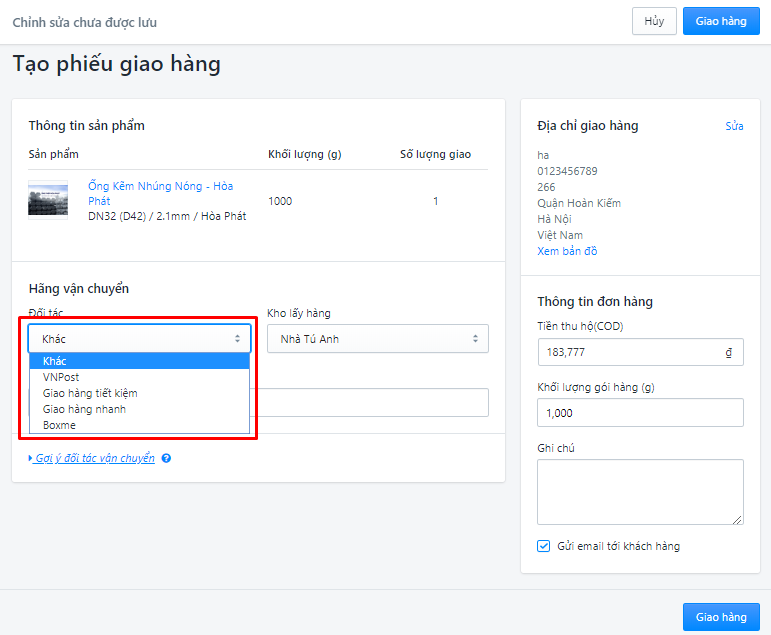Viewport: 771px width, 635px height.
Task: Click the bottom Giao hàng button
Action: pos(721,617)
